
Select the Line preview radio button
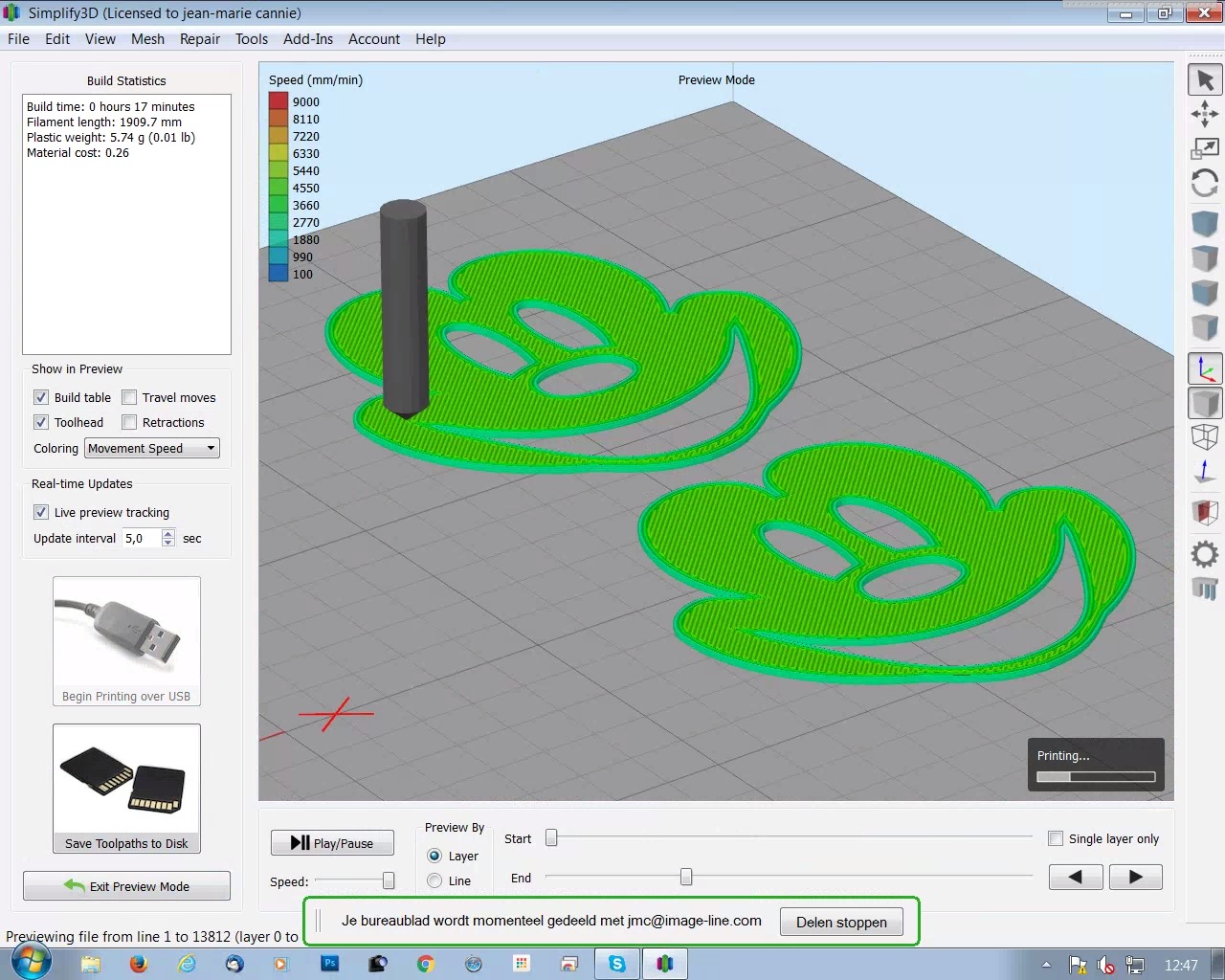coord(434,880)
